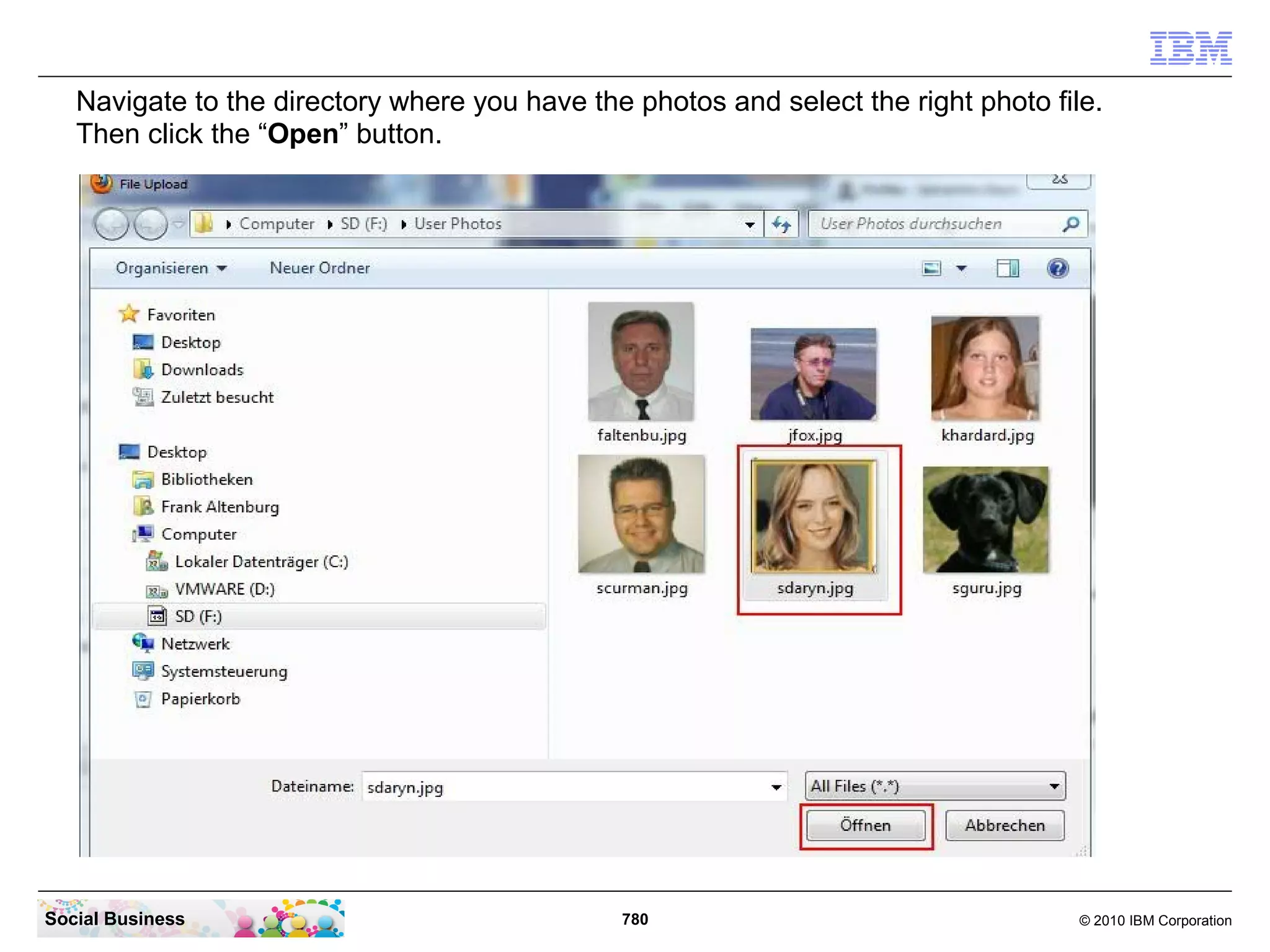Open the Organisieren menu

[x=171, y=268]
